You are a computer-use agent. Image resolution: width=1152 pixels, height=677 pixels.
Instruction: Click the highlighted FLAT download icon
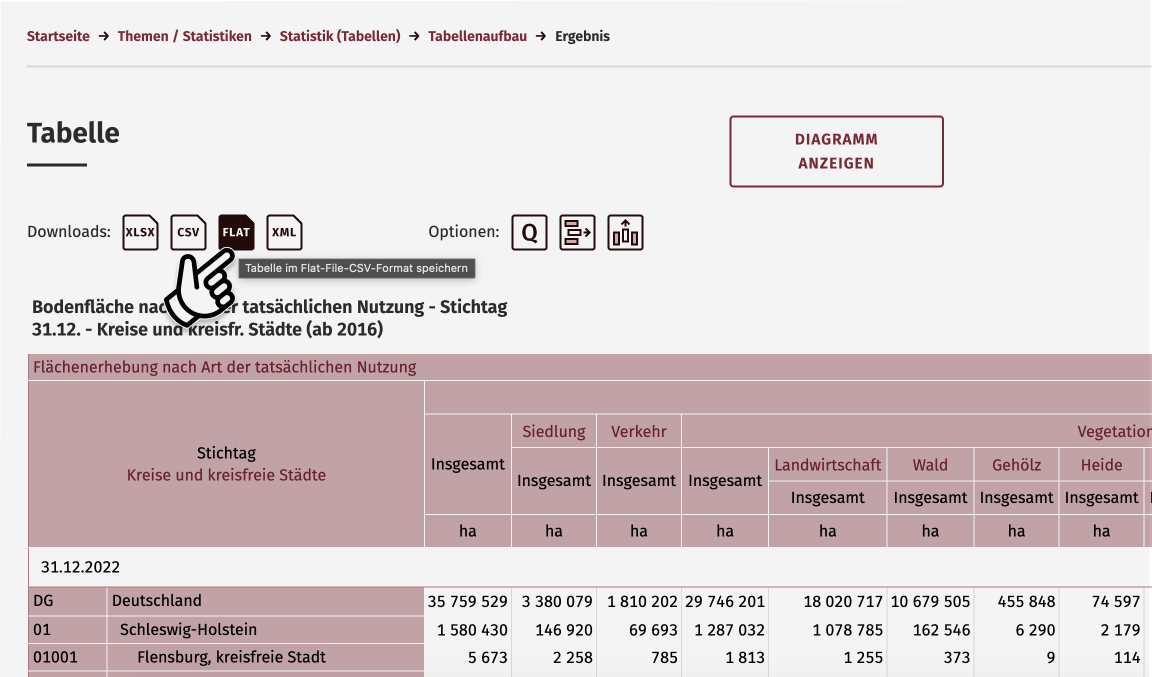pos(236,232)
